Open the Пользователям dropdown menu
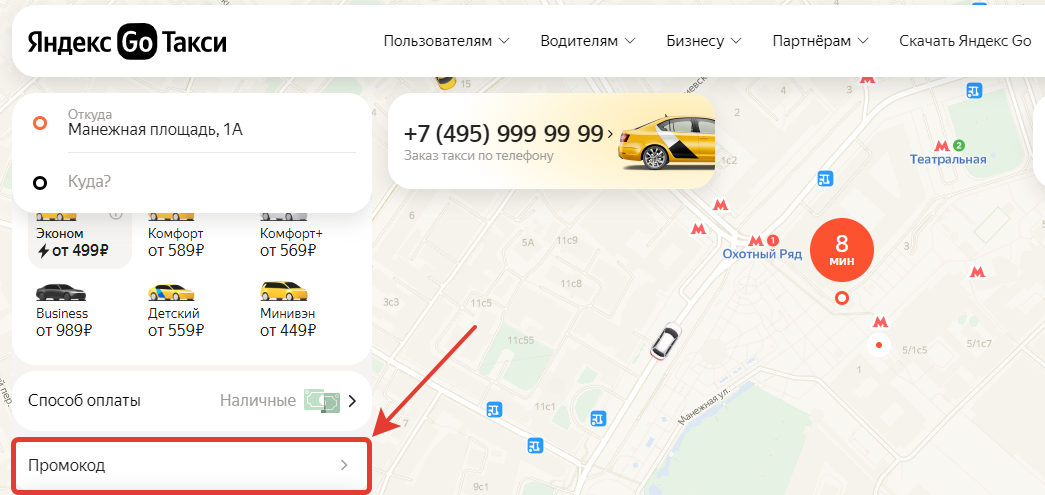The image size is (1045, 495). coord(447,41)
